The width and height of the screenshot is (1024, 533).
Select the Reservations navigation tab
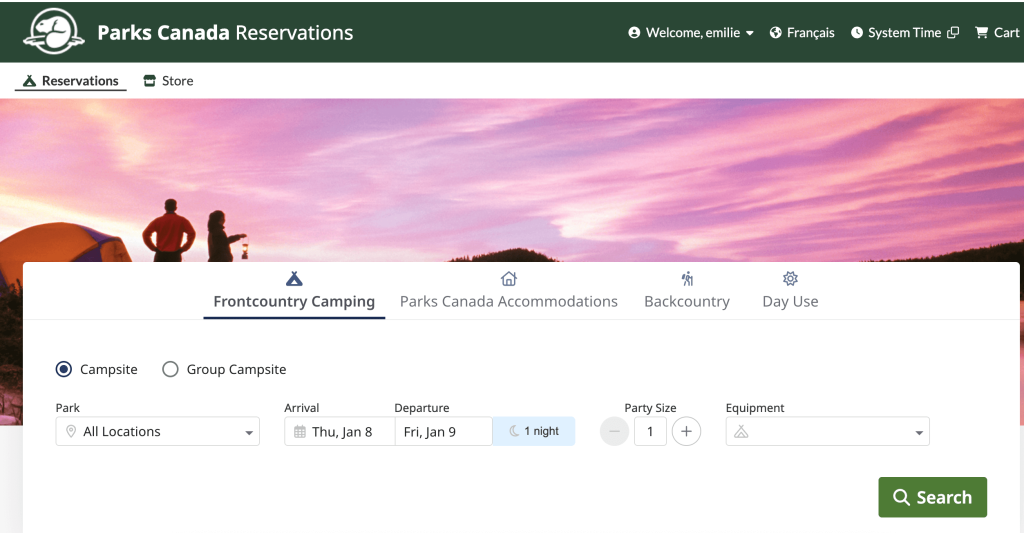(x=71, y=81)
